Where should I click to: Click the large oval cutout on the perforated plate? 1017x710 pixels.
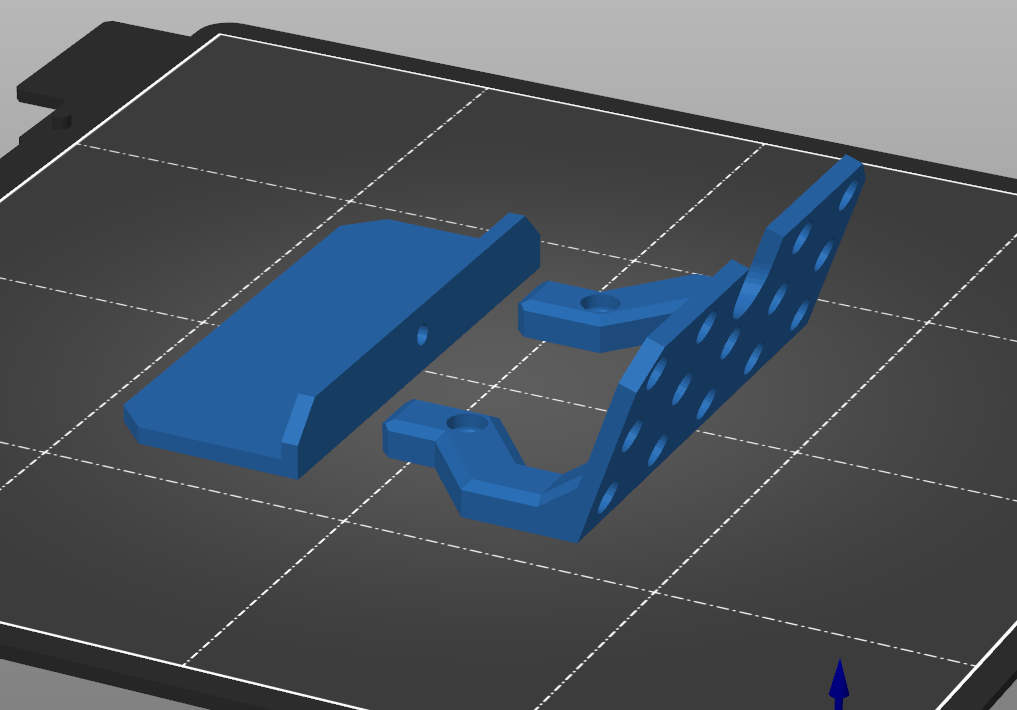(748, 293)
